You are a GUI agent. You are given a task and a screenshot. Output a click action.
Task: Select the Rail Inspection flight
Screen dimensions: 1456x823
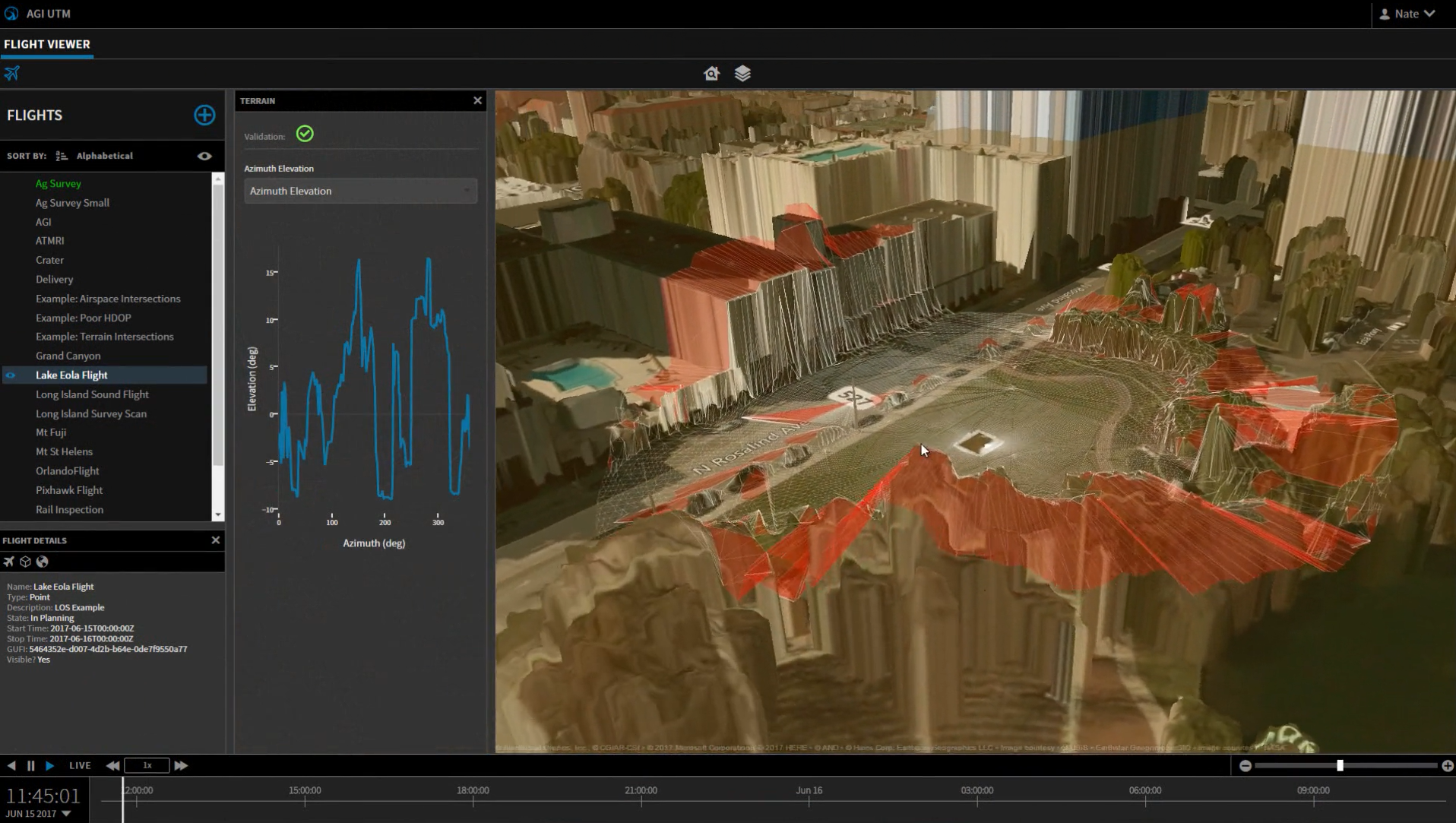click(x=69, y=510)
